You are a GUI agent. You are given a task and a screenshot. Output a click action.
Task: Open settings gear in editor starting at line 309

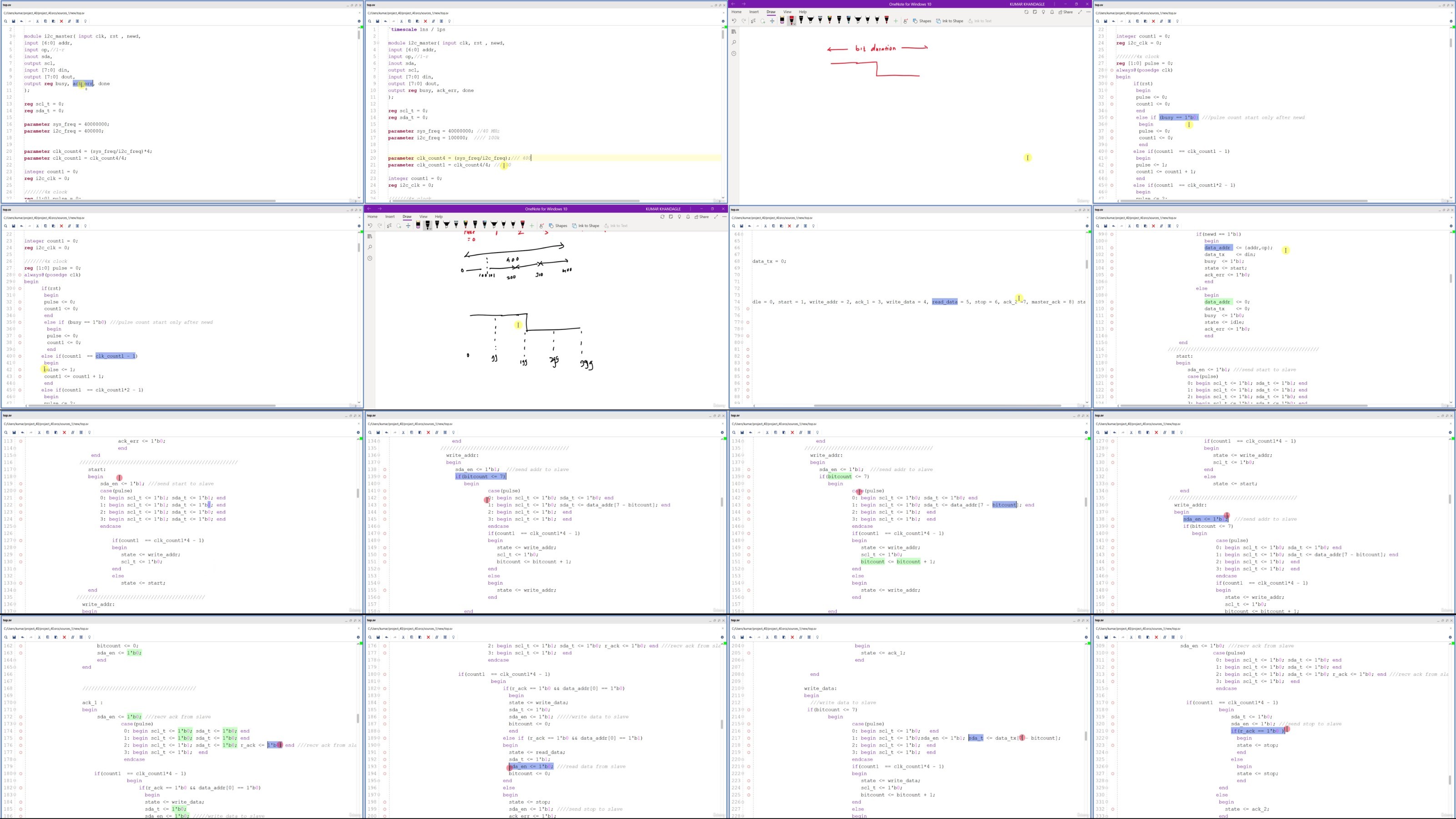(x=1451, y=637)
